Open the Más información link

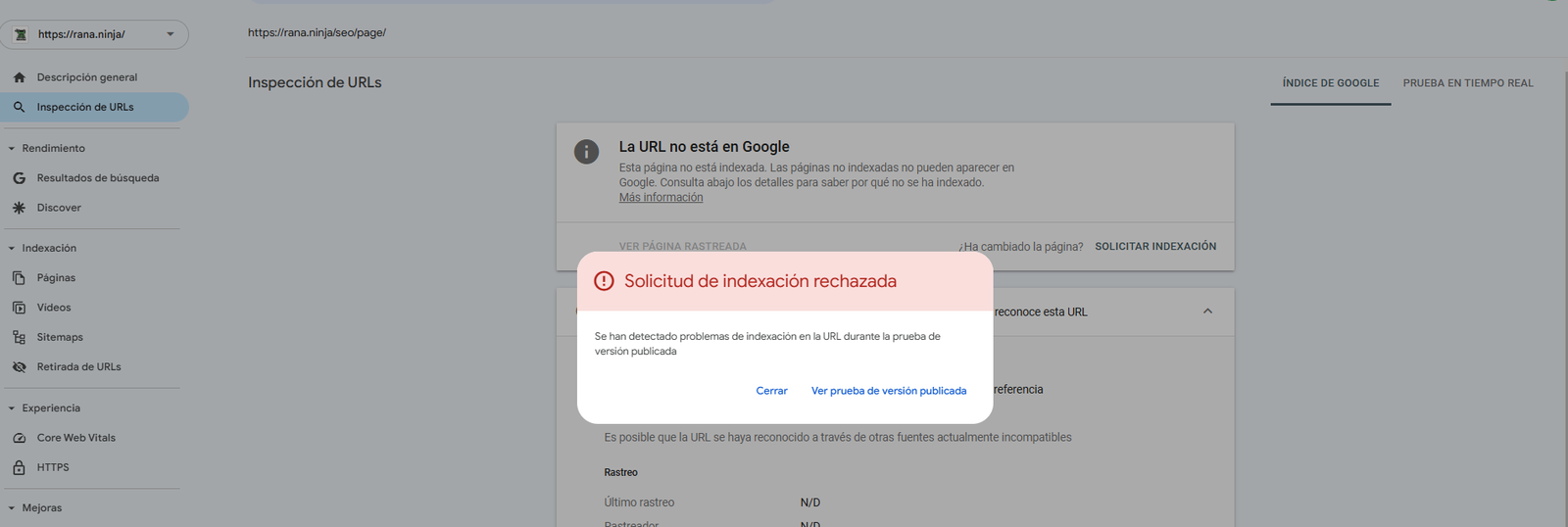pos(661,198)
